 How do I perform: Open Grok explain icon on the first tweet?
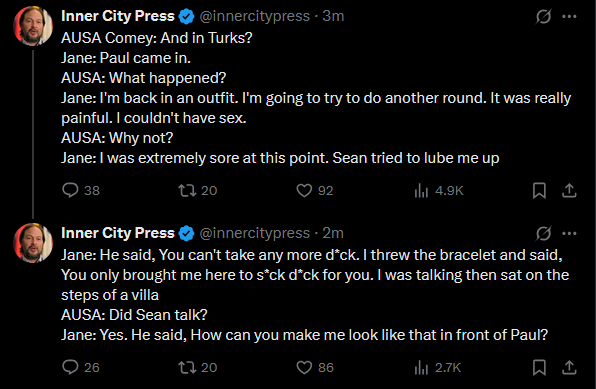tap(544, 16)
